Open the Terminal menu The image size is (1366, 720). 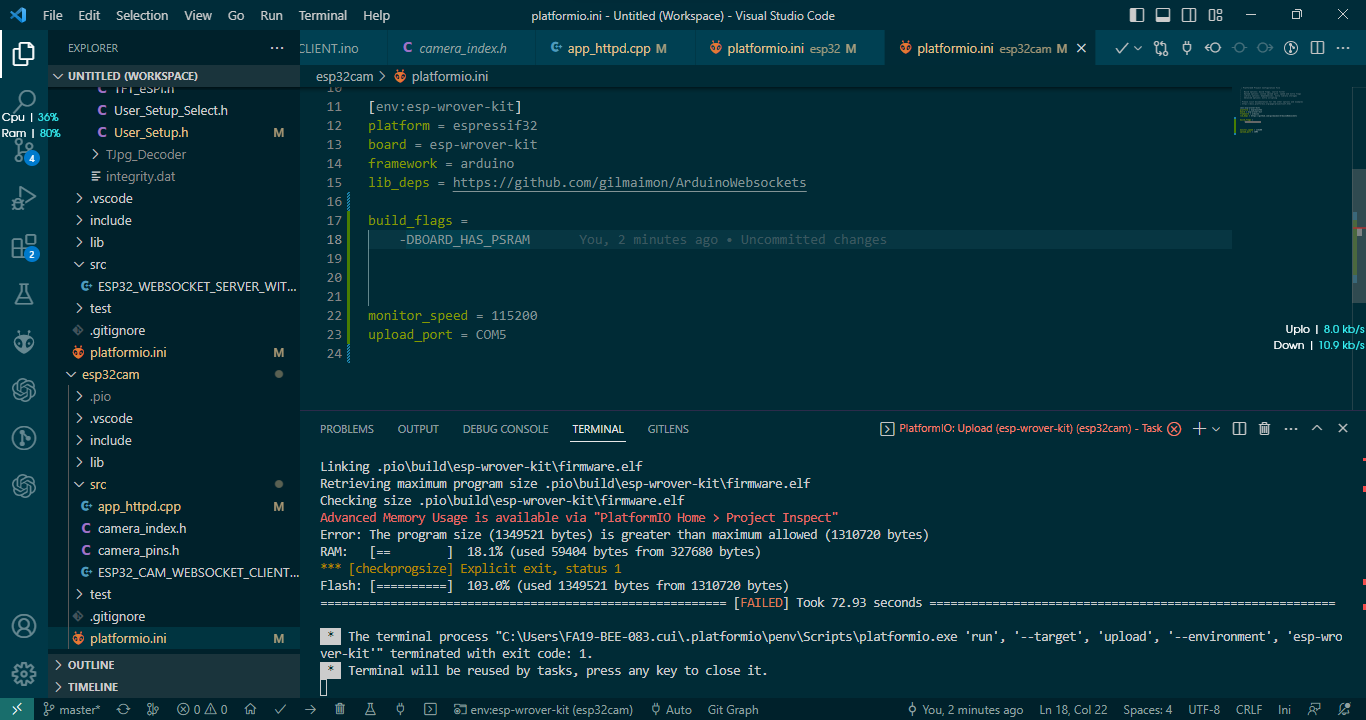(x=323, y=15)
